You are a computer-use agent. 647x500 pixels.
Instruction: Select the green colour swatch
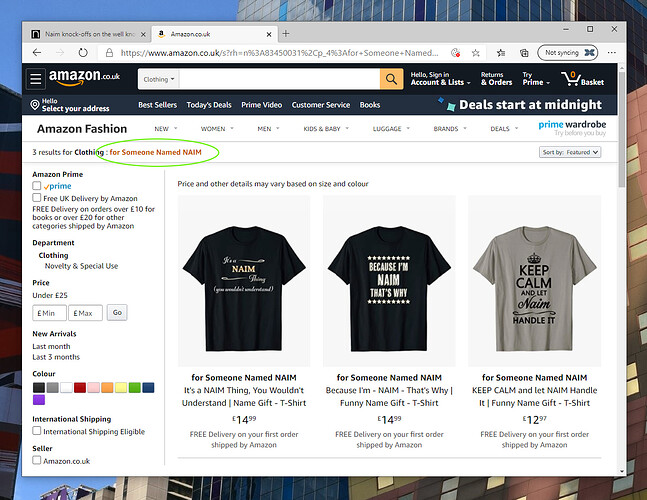(135, 387)
